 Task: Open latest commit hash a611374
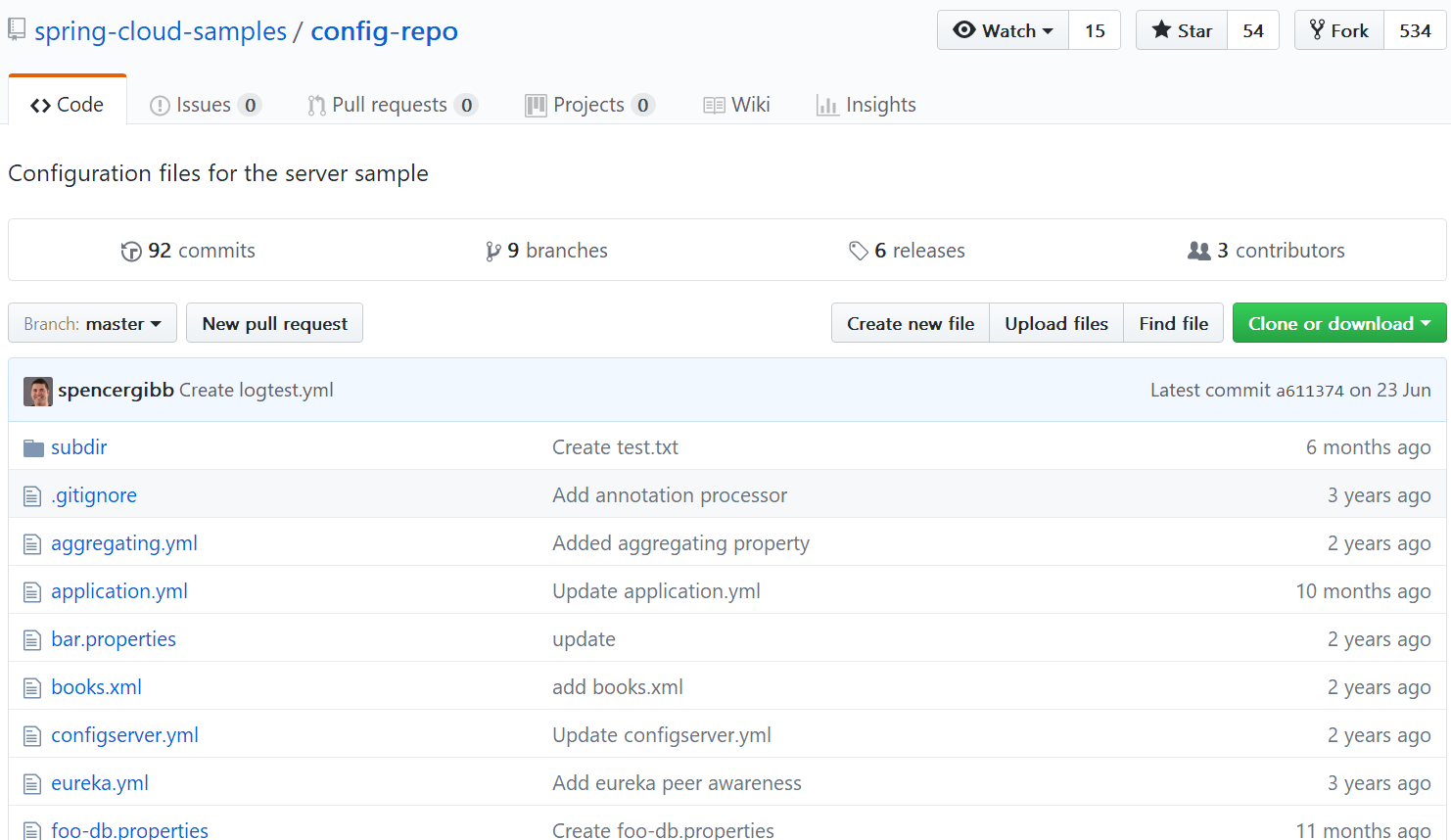coord(1309,391)
